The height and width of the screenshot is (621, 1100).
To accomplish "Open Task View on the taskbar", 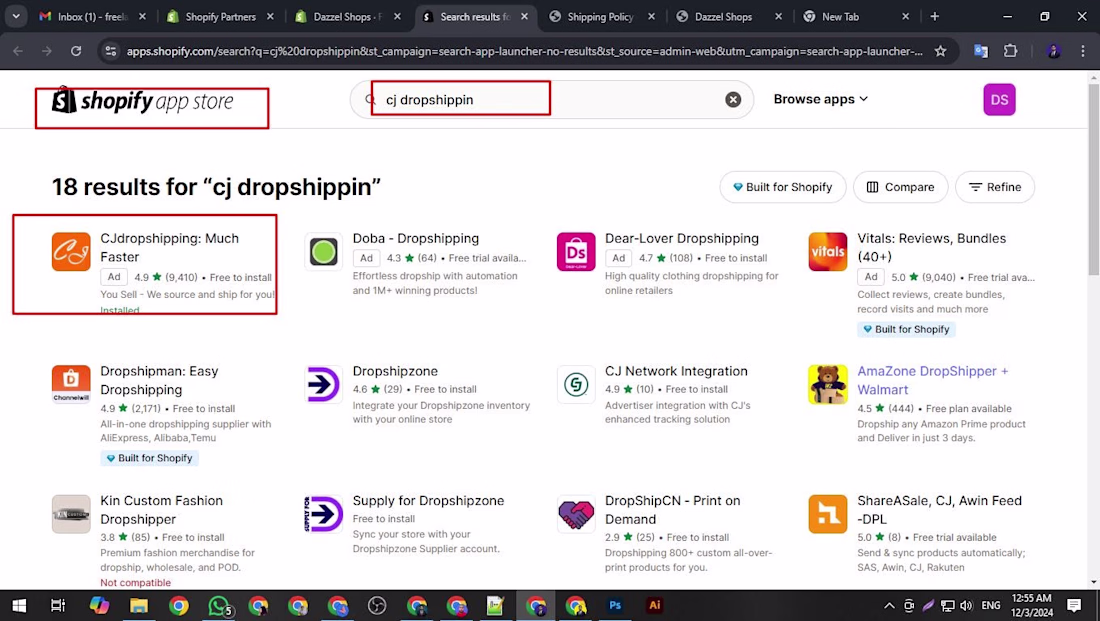I will [x=58, y=606].
